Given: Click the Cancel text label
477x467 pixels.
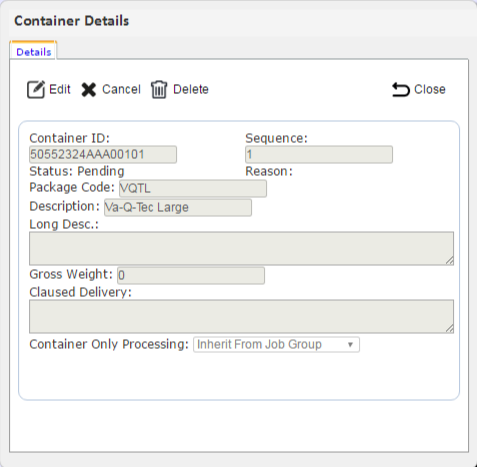Looking at the screenshot, I should click(x=121, y=89).
